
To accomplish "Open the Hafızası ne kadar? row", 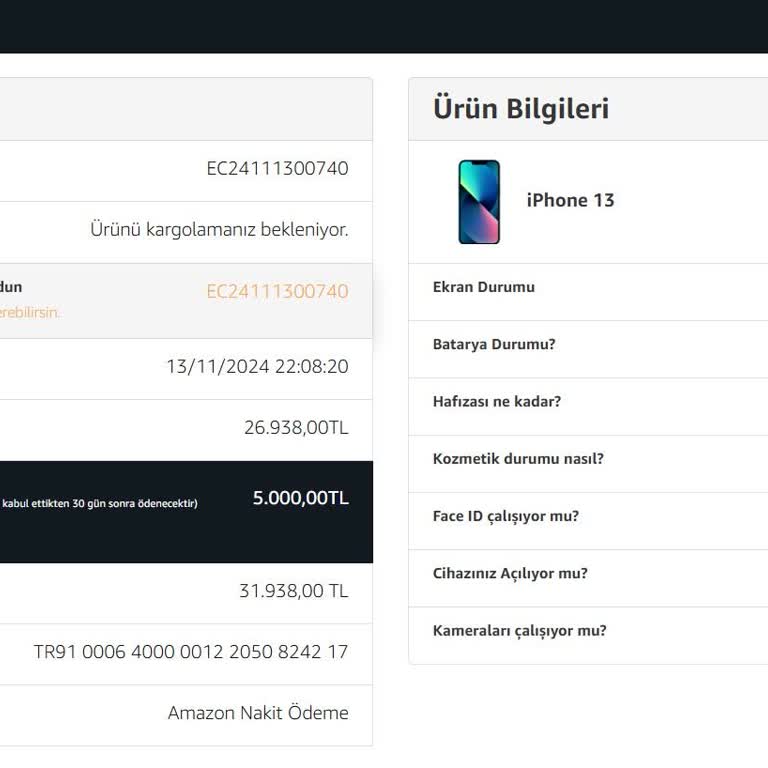I will pyautogui.click(x=497, y=401).
